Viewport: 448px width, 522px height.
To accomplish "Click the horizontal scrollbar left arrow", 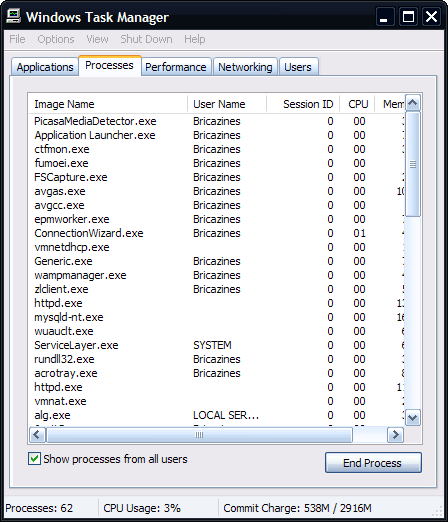I will [x=37, y=435].
